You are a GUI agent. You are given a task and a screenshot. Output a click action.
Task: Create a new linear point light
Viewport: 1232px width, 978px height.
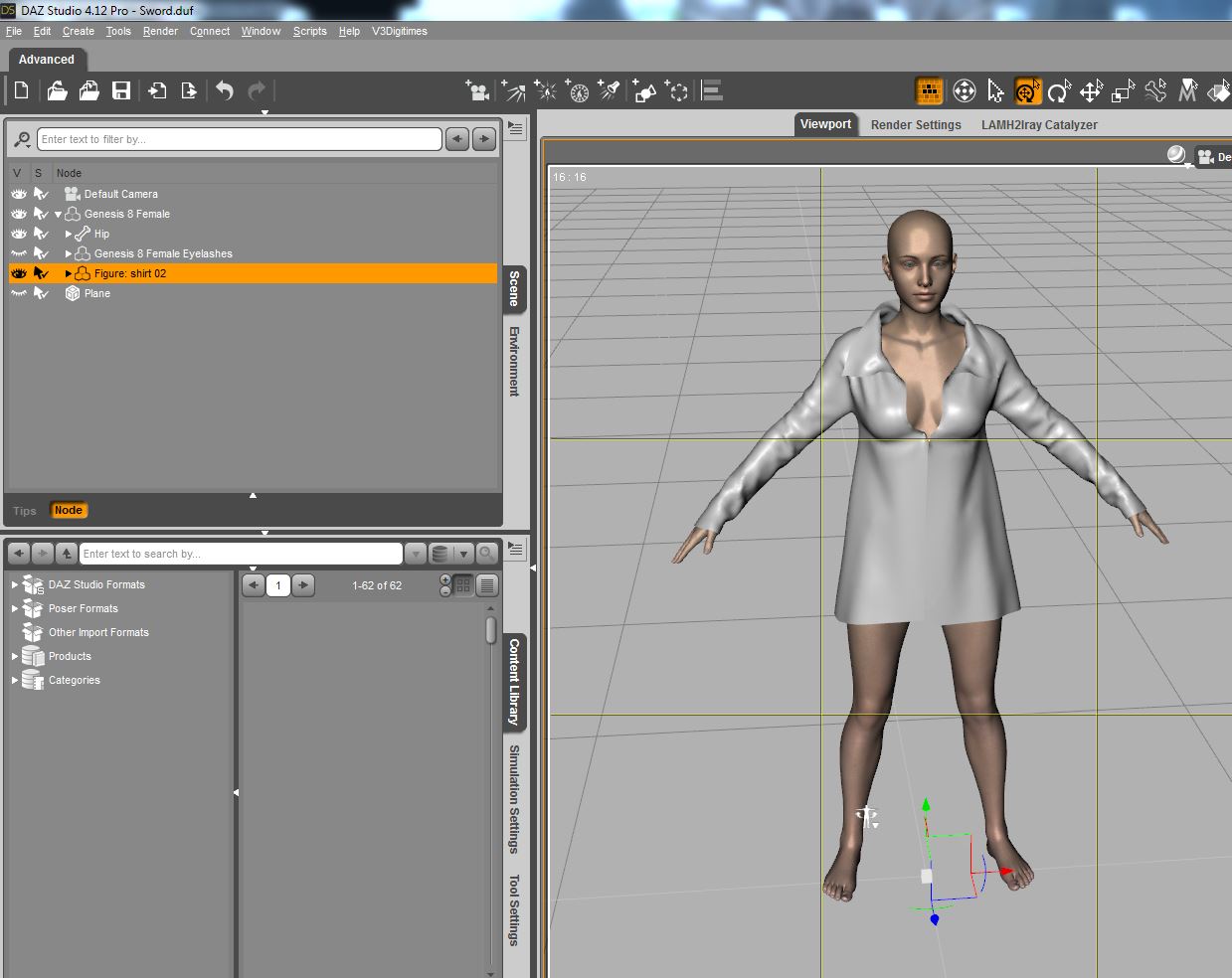tap(578, 91)
